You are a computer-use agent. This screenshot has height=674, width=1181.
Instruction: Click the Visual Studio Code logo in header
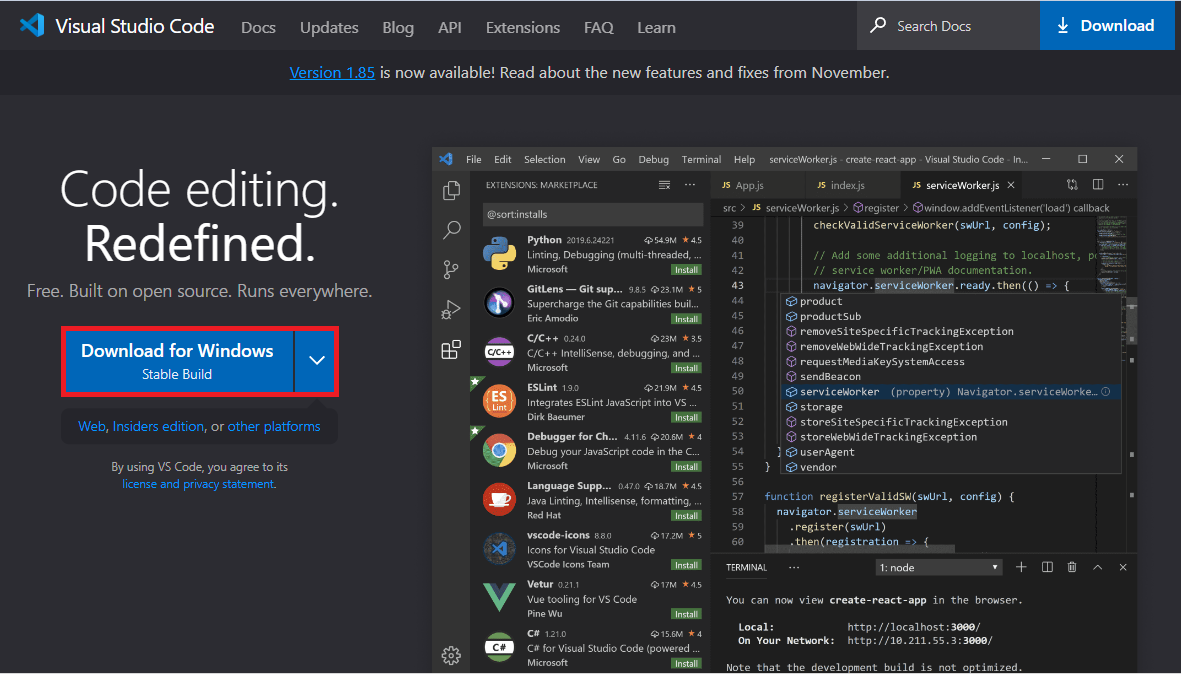coord(32,26)
